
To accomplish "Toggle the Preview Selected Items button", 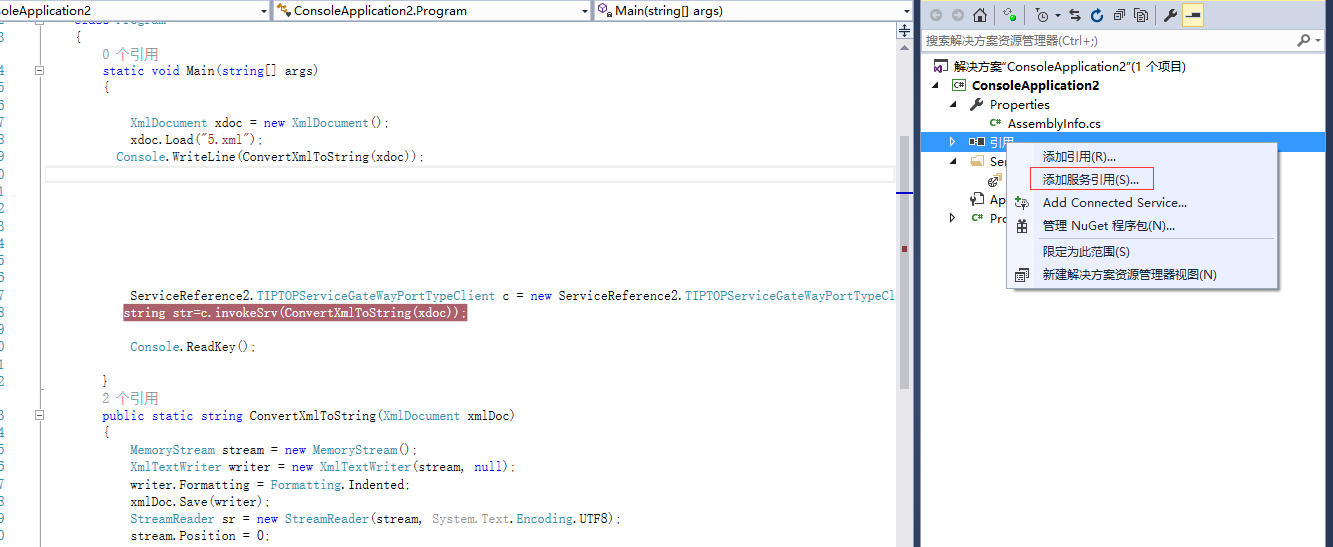I will pos(1192,15).
